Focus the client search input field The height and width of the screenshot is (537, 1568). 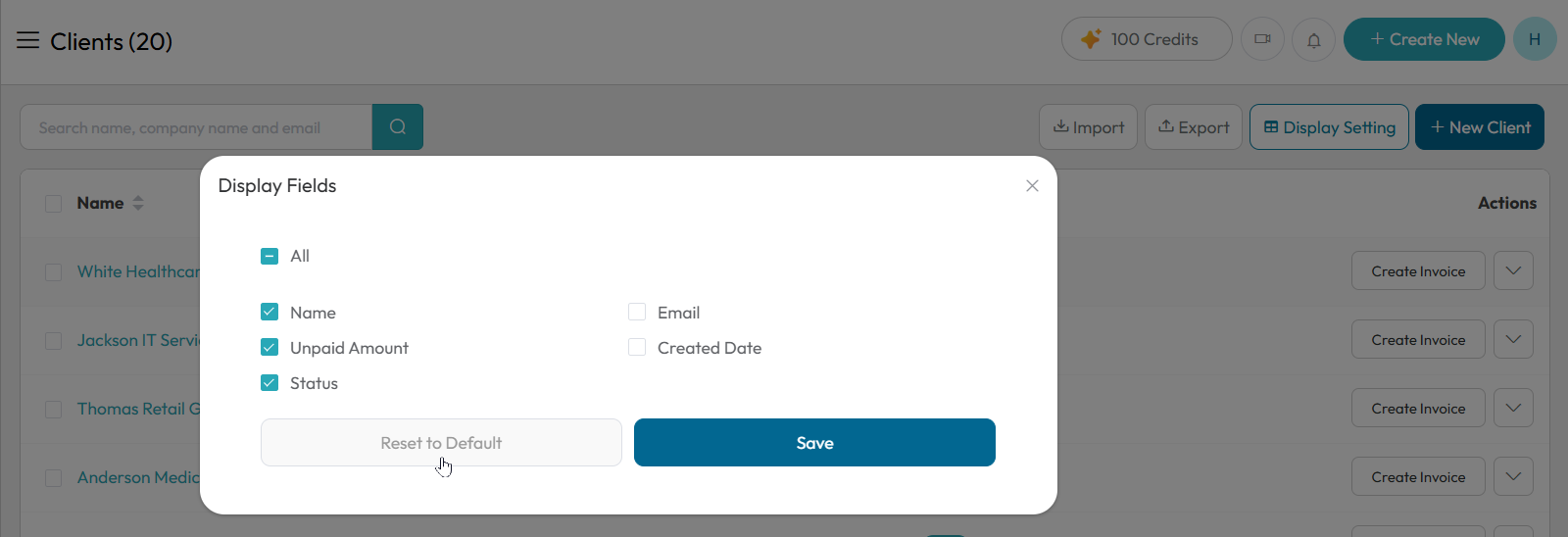(x=196, y=126)
